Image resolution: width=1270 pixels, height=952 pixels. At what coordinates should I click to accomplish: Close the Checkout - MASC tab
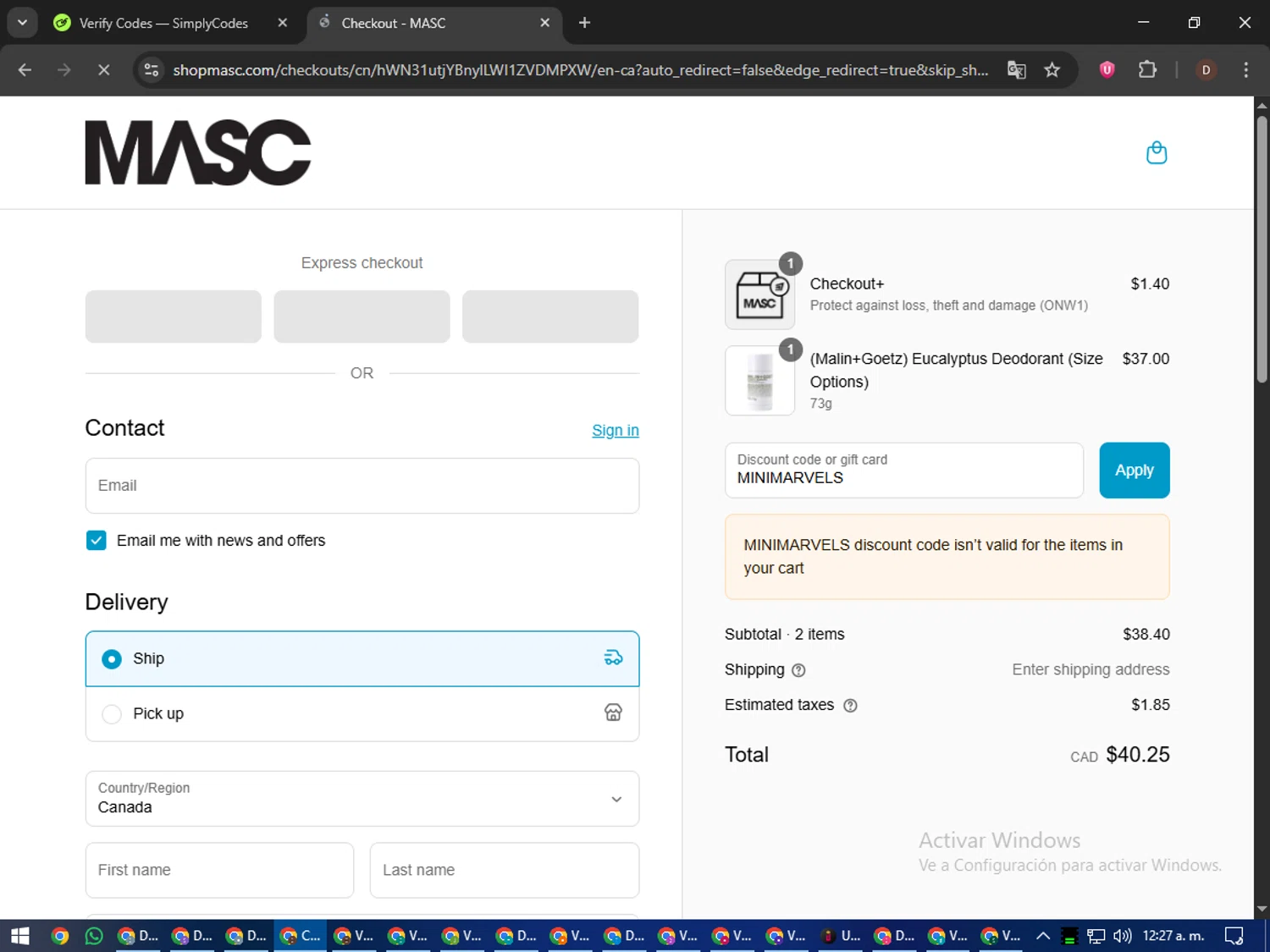pyautogui.click(x=545, y=23)
